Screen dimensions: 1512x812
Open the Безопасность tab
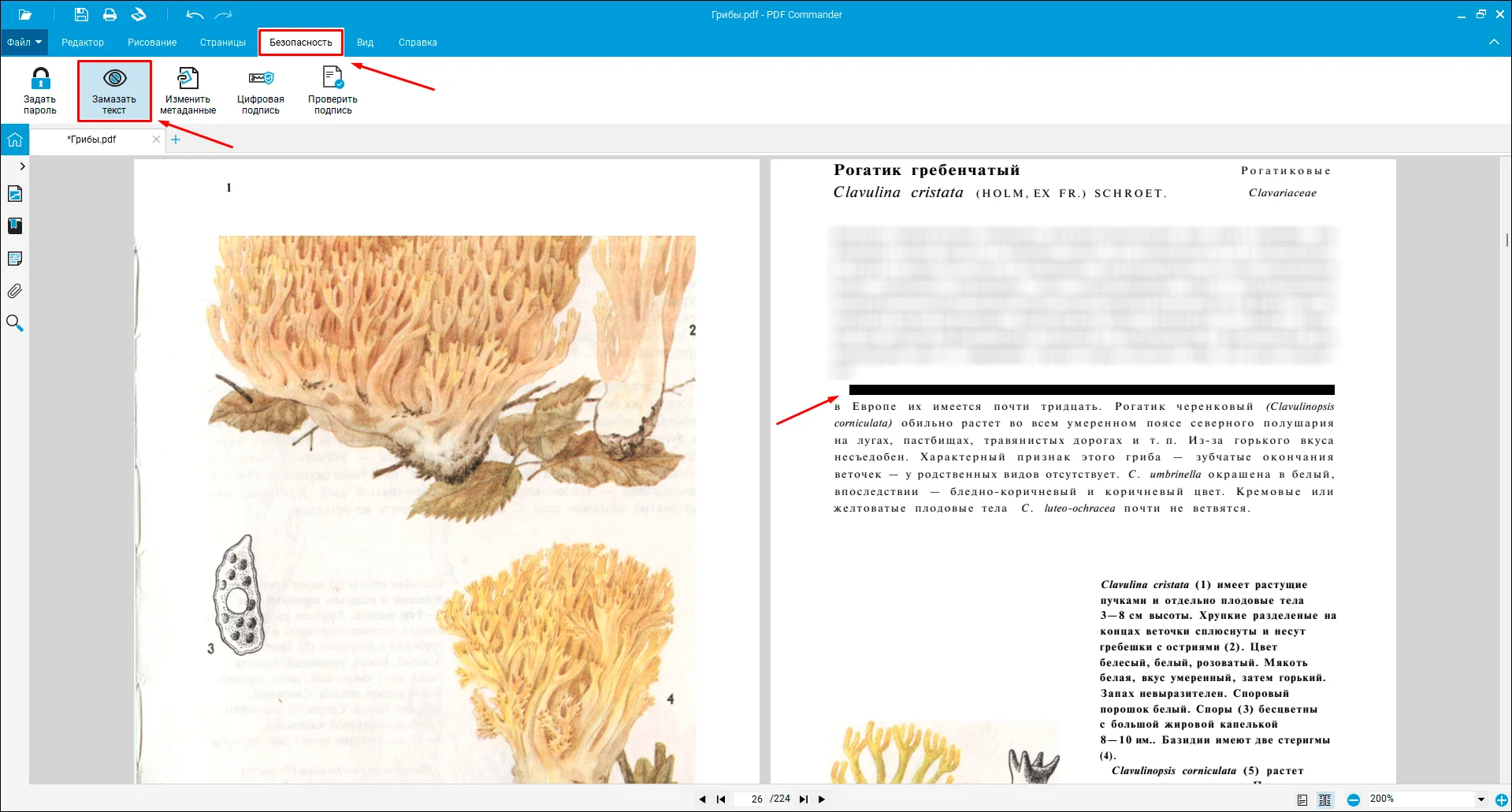tap(301, 43)
